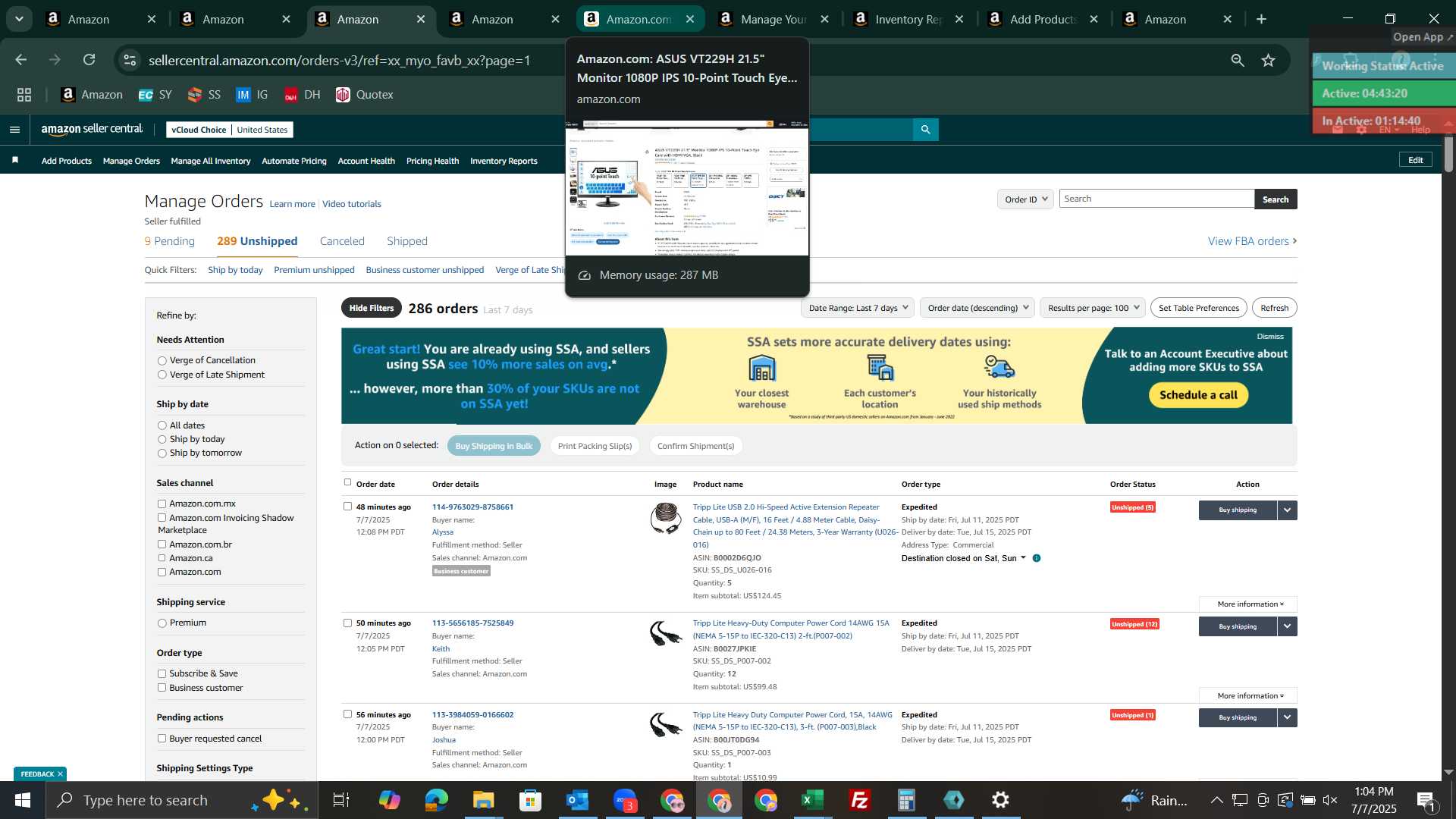The height and width of the screenshot is (819, 1456).
Task: Expand More information for order 113-5656185-7525849
Action: tap(1248, 696)
